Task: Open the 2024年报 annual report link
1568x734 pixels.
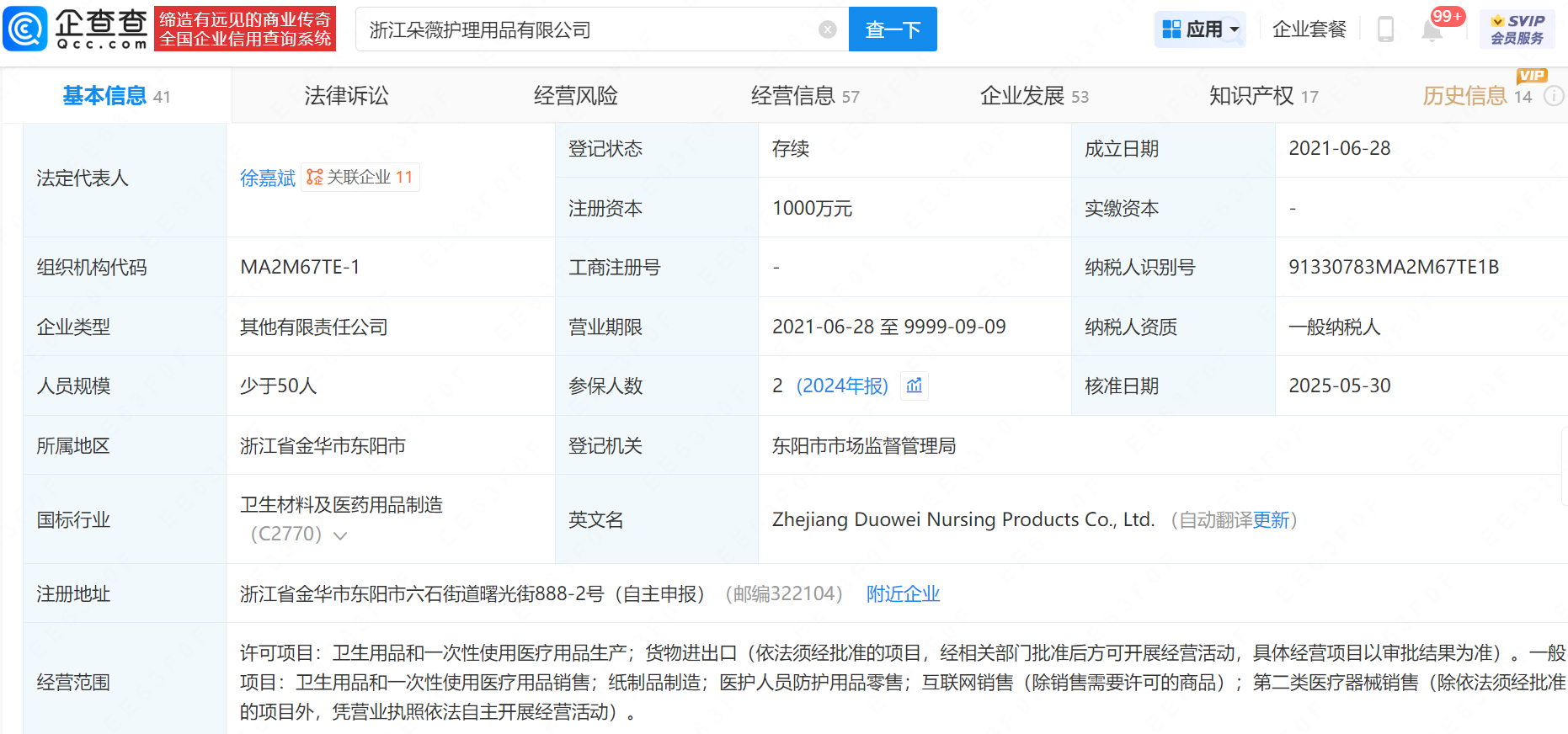Action: point(842,386)
